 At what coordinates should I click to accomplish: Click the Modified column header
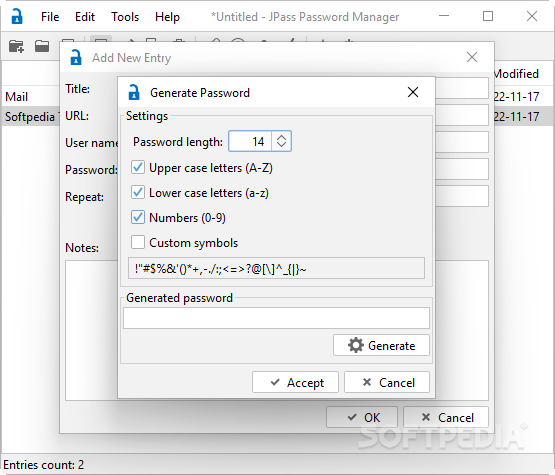(x=516, y=74)
